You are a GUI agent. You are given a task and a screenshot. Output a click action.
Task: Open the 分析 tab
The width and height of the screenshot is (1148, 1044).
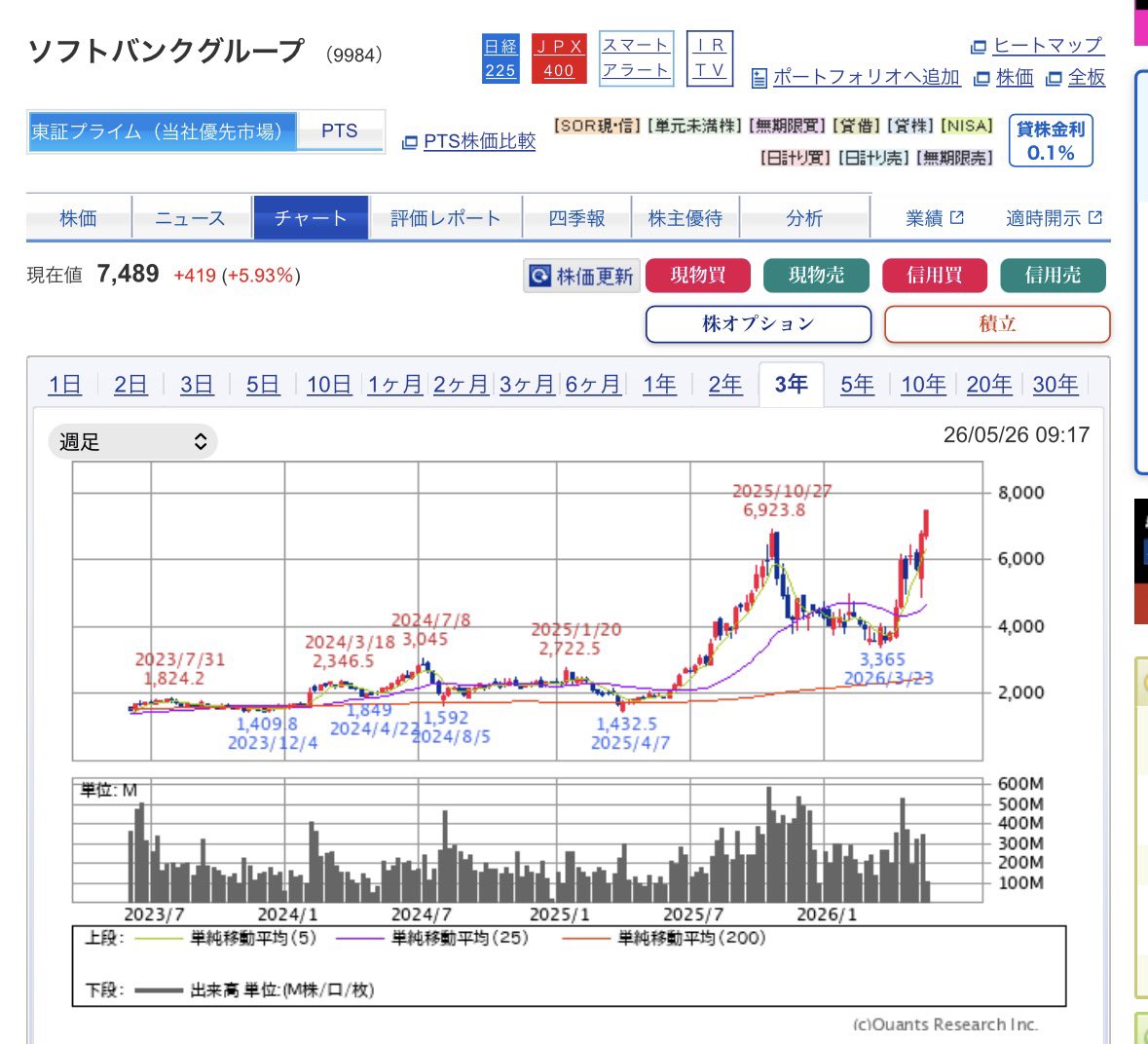(x=804, y=217)
